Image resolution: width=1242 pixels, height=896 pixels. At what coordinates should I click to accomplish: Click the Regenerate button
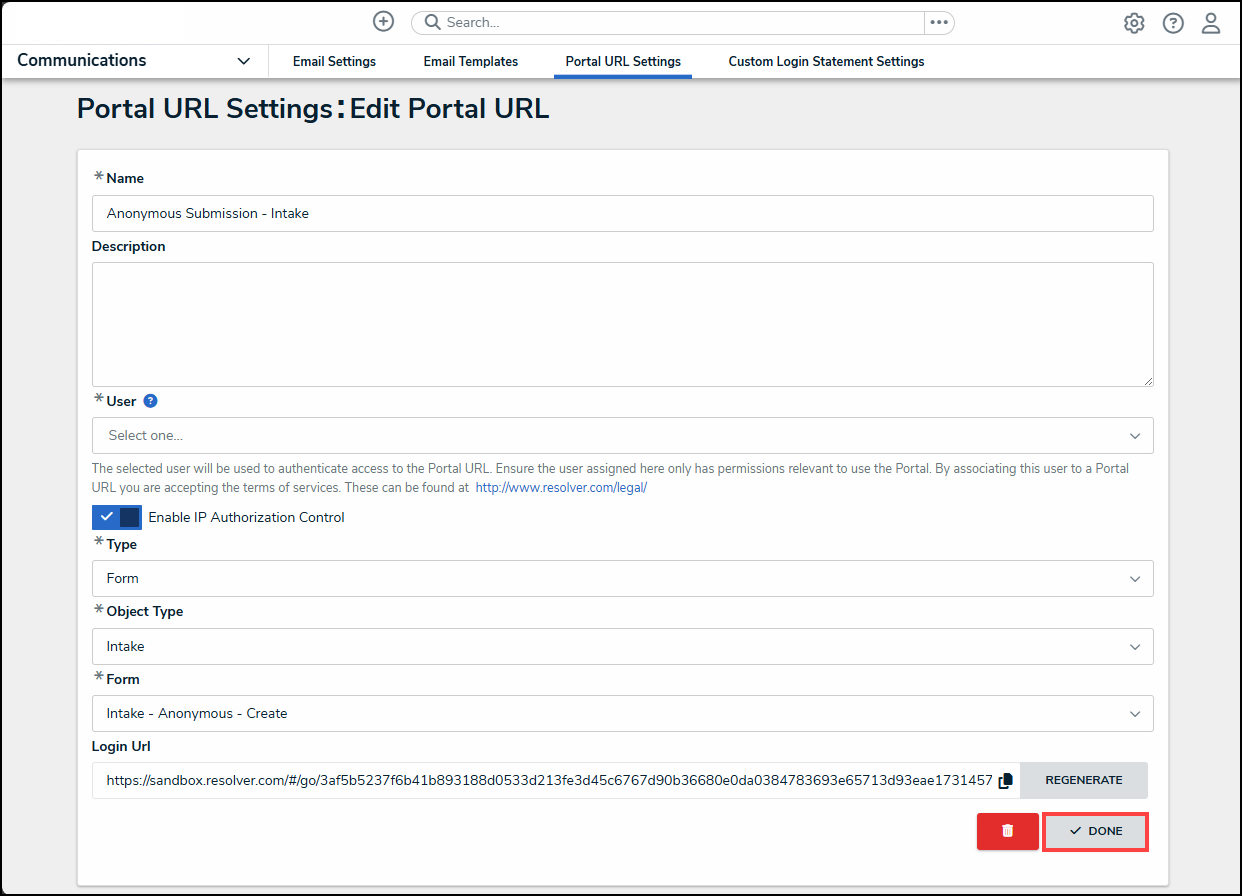pos(1084,780)
